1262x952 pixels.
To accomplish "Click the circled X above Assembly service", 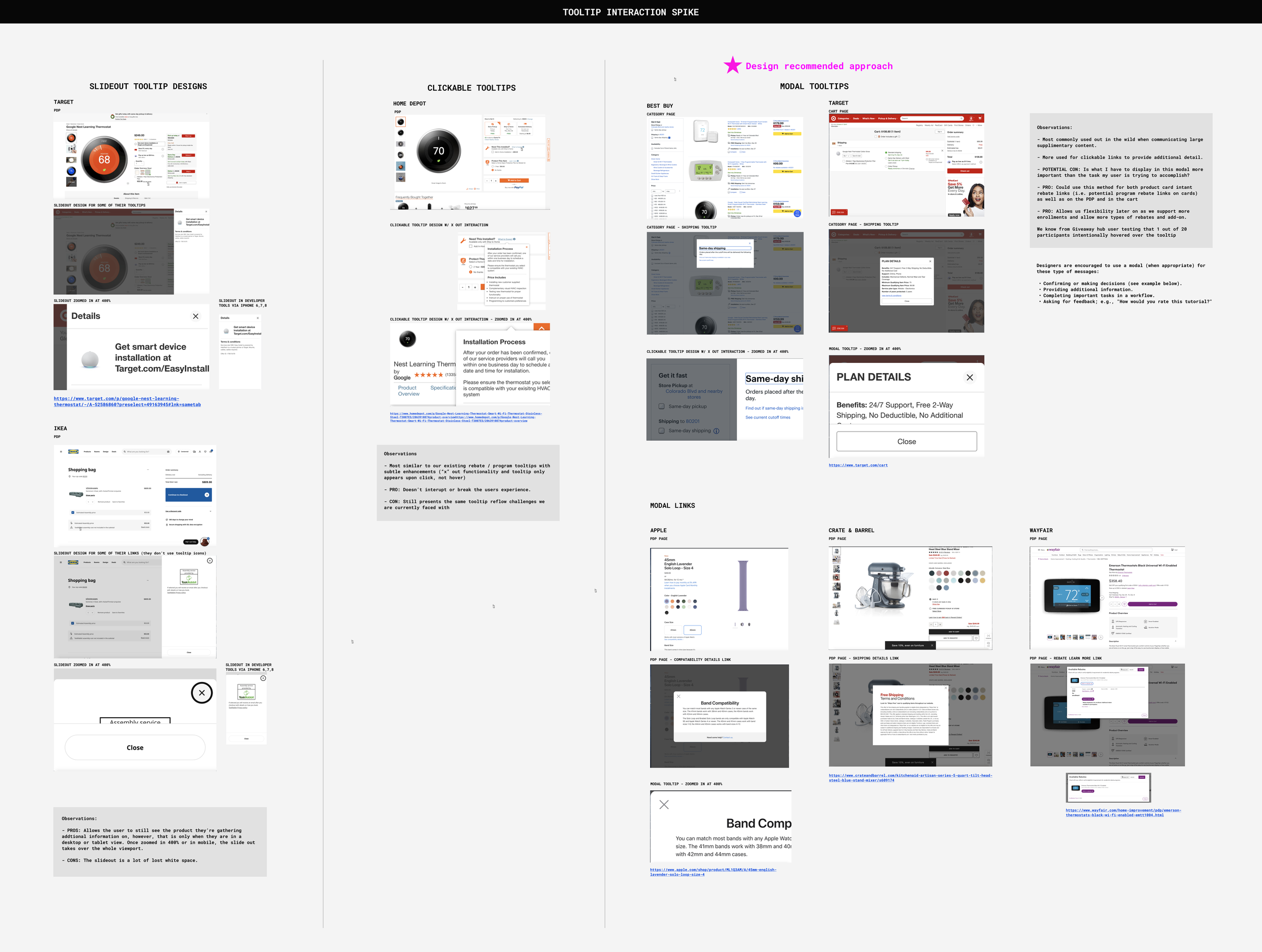I will [x=201, y=693].
